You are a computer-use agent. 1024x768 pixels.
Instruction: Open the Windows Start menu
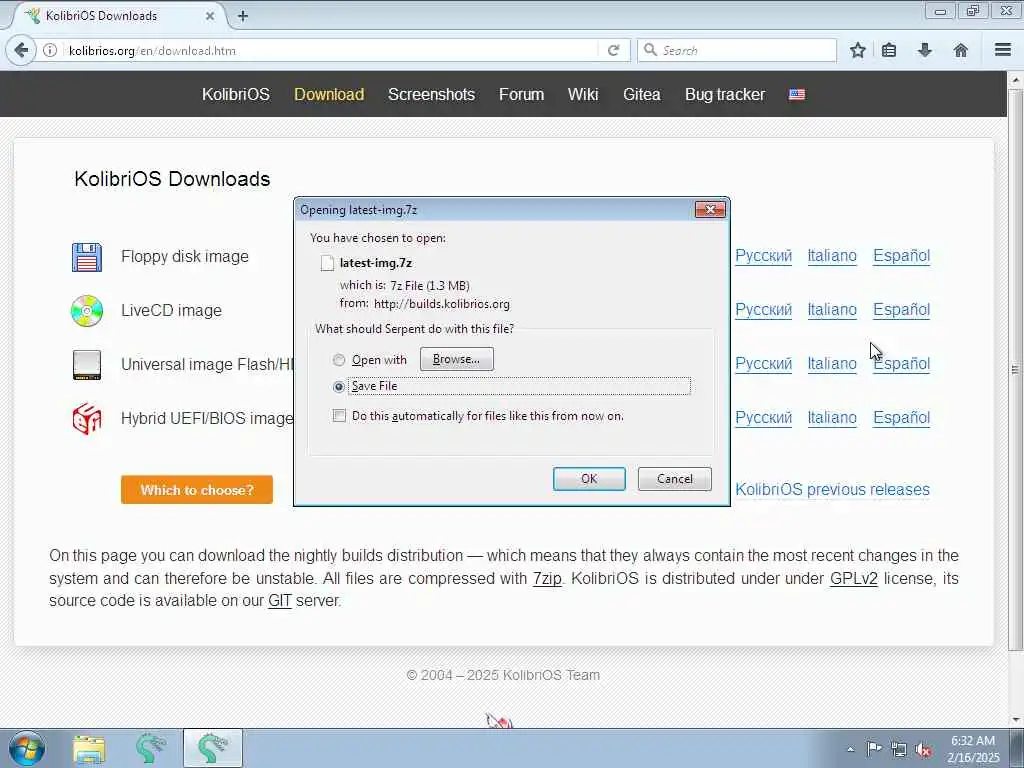[x=27, y=748]
